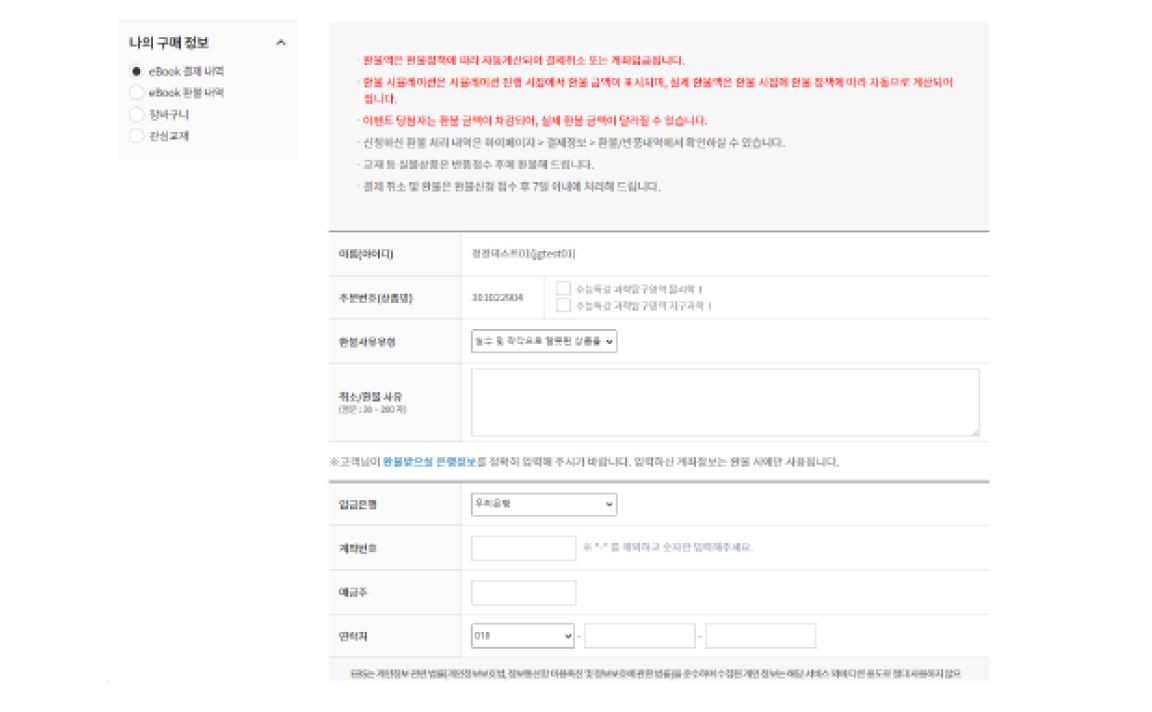The width and height of the screenshot is (1152, 712).
Task: Select the eBook 결제 내역 radio option
Action: (x=136, y=71)
